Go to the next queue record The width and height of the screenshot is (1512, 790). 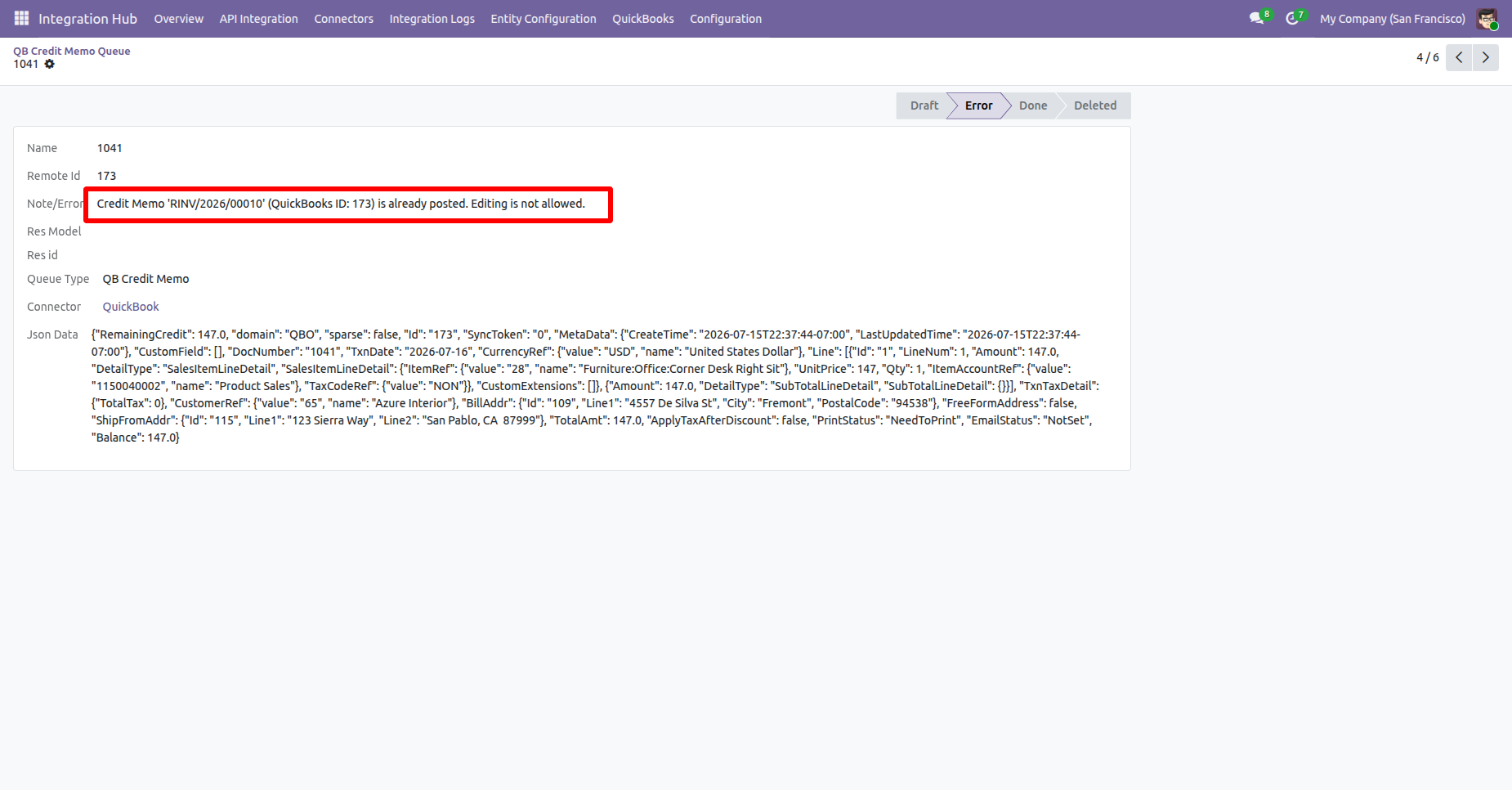pyautogui.click(x=1486, y=57)
